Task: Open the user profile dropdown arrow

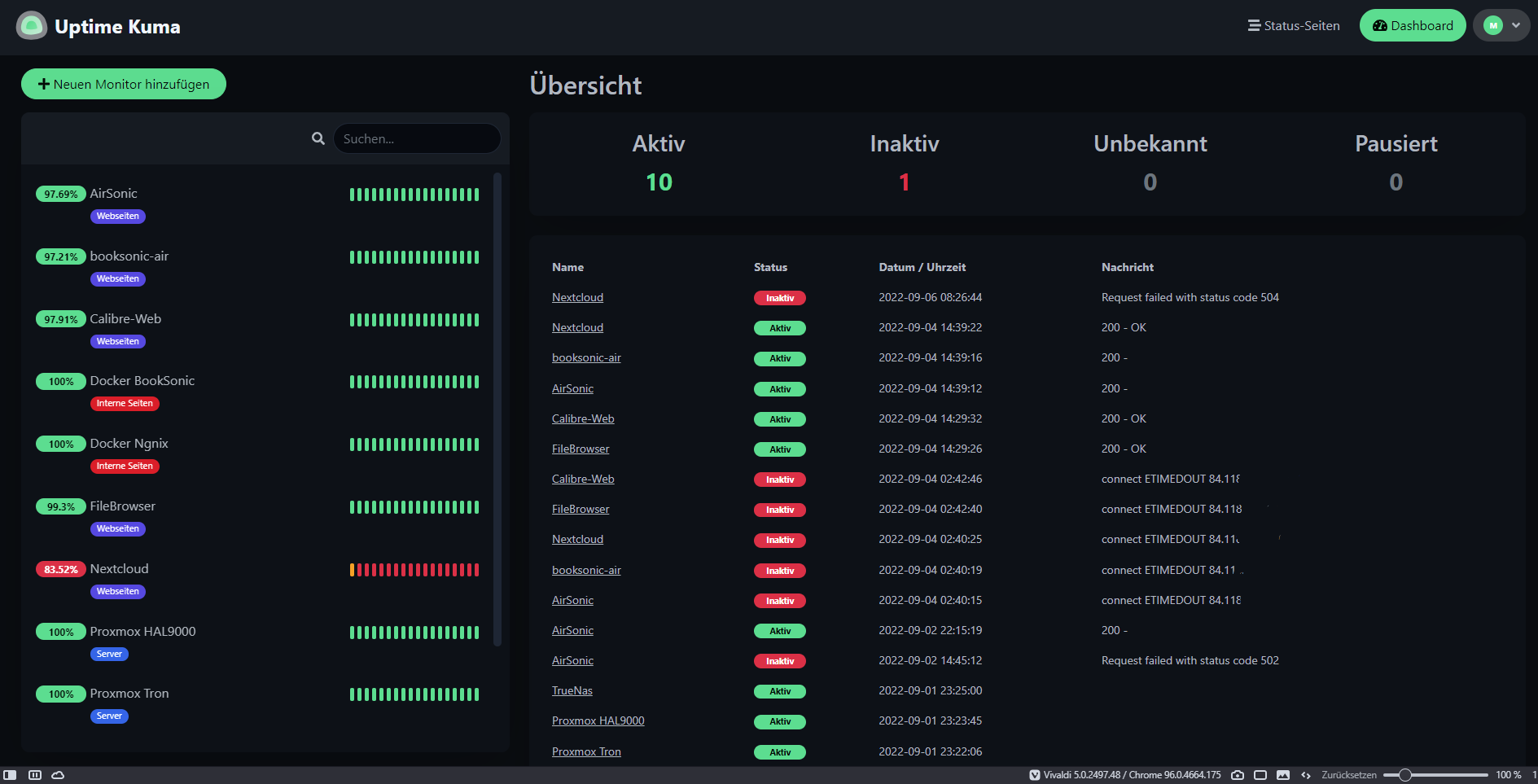Action: click(x=1516, y=26)
